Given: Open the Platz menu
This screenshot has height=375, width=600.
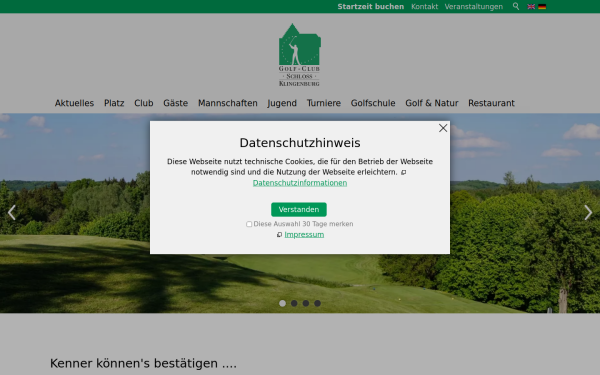Looking at the screenshot, I should click(x=114, y=103).
